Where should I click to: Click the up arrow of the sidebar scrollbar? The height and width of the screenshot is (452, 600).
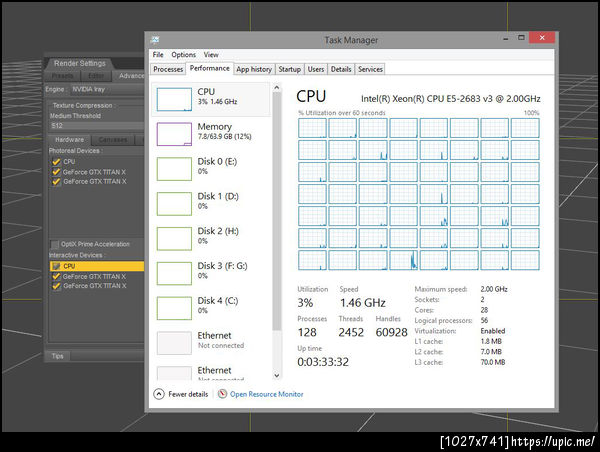(277, 88)
